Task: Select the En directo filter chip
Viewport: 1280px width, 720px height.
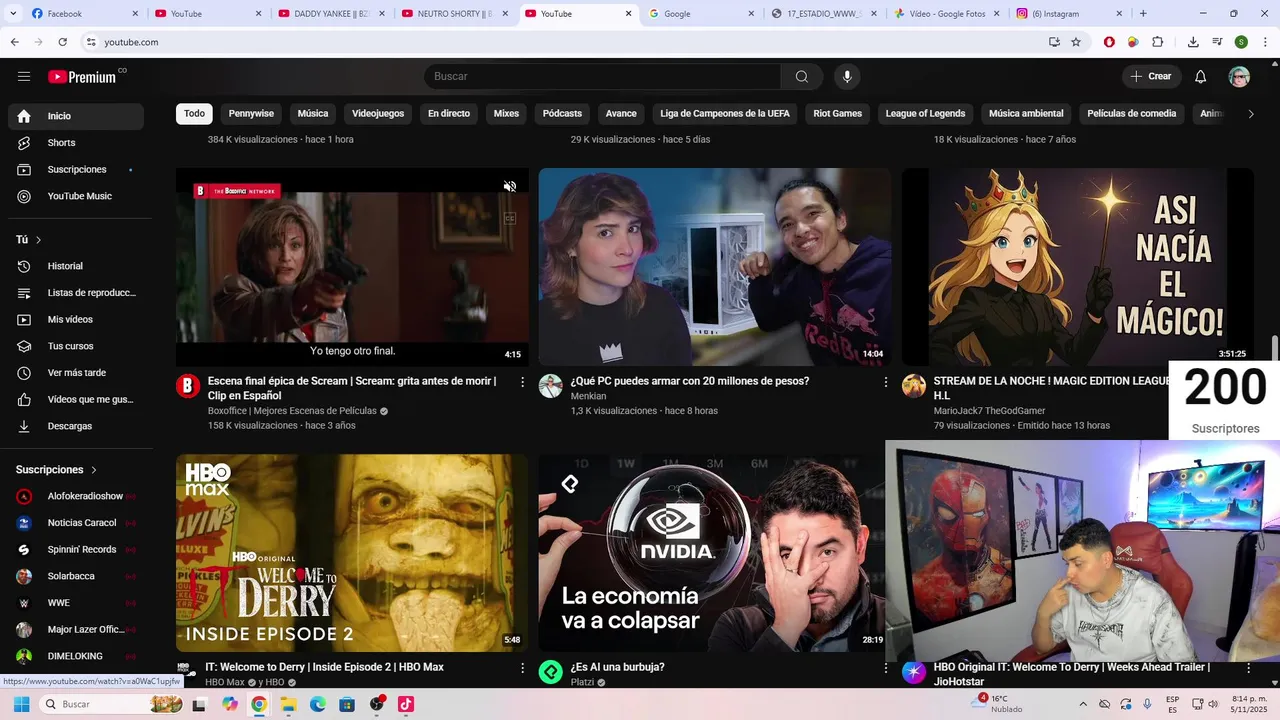Action: 449,114
